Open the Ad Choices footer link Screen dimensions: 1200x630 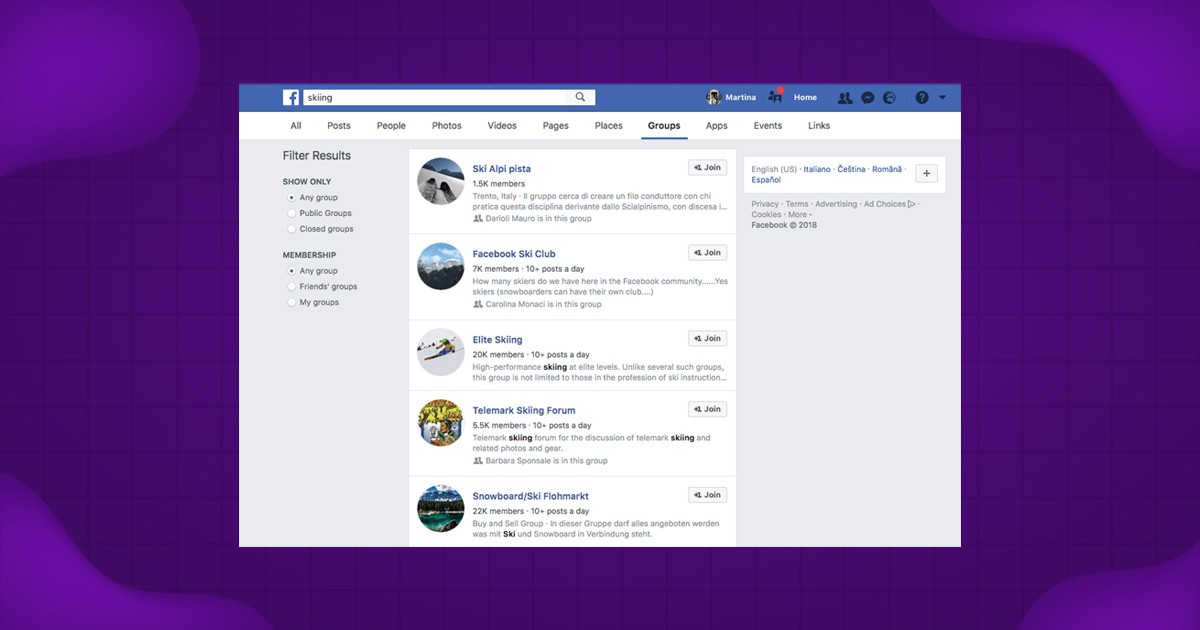pyautogui.click(x=889, y=204)
